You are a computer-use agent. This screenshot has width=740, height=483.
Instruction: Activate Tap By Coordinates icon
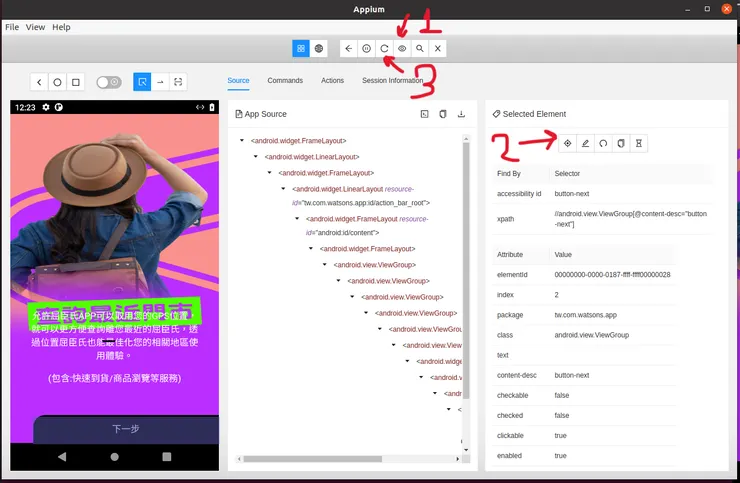point(178,82)
